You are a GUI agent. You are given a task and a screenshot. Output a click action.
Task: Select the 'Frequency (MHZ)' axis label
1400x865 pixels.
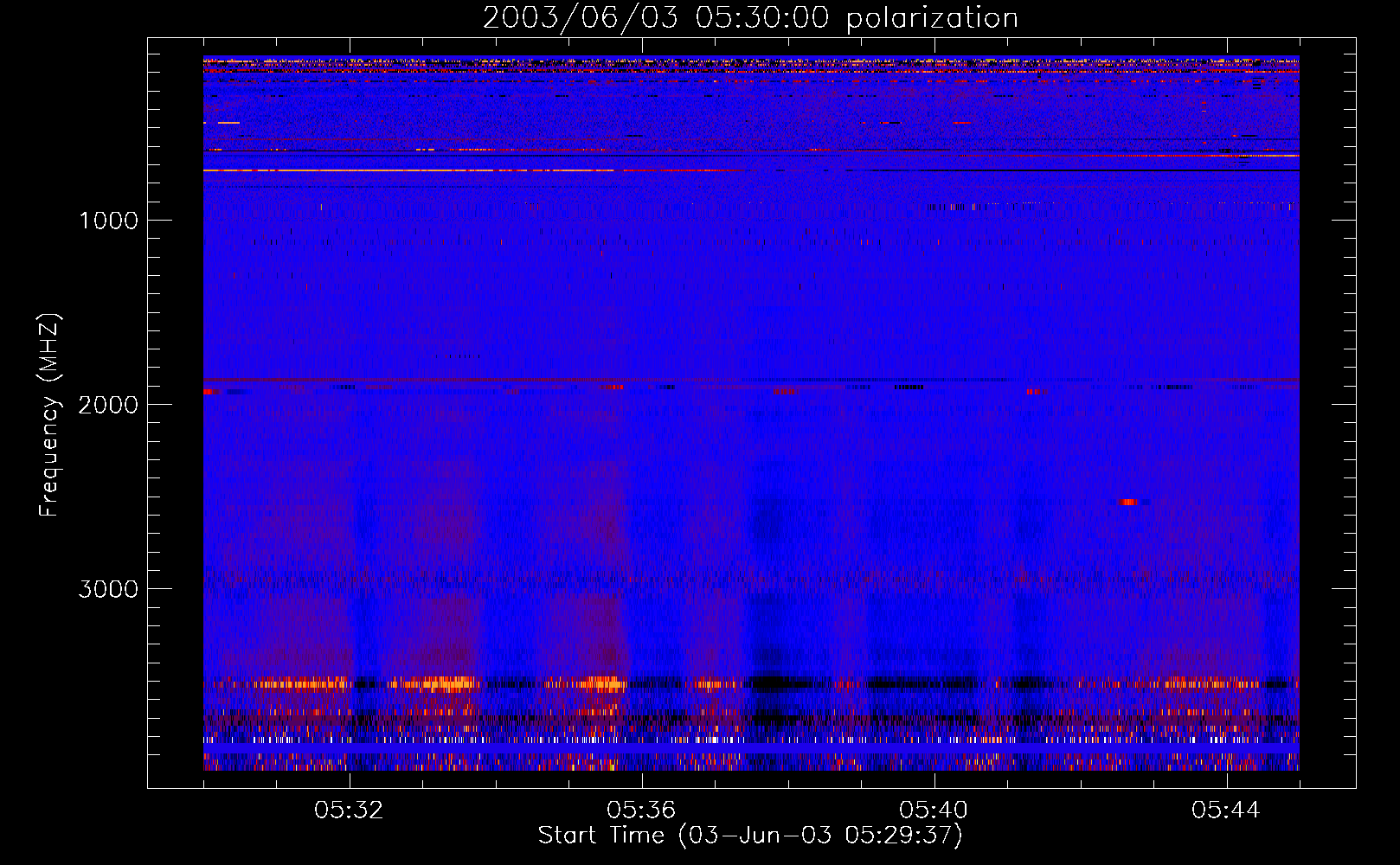(x=49, y=415)
